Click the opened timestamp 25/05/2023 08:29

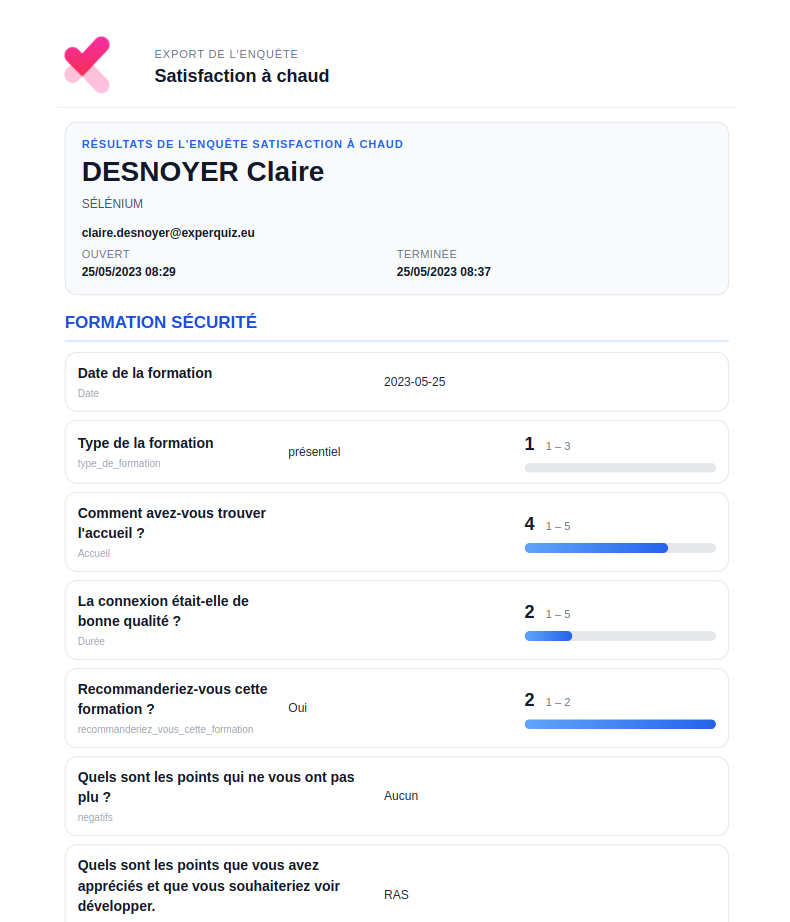tap(129, 272)
